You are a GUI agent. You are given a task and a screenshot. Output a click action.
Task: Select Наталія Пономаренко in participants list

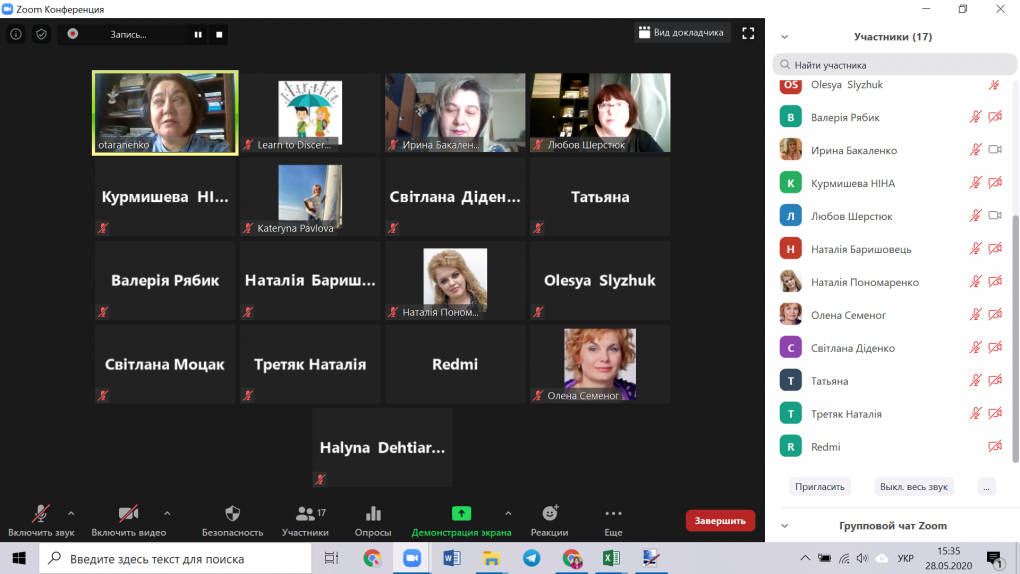click(x=892, y=282)
